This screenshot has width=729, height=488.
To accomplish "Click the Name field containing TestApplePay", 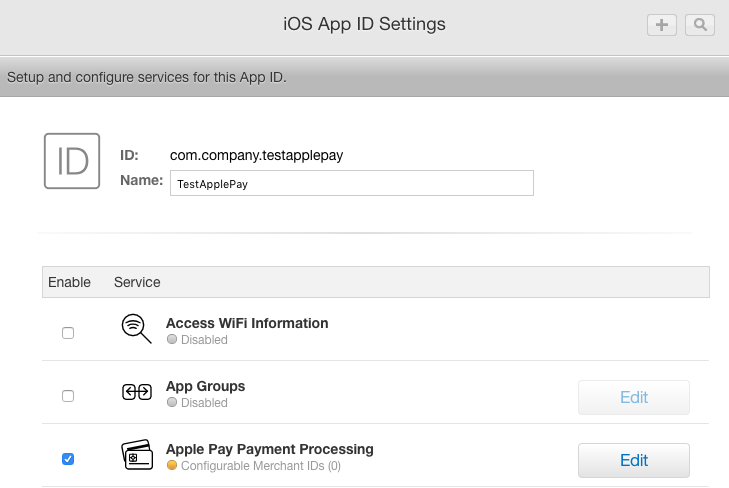I will coord(351,183).
